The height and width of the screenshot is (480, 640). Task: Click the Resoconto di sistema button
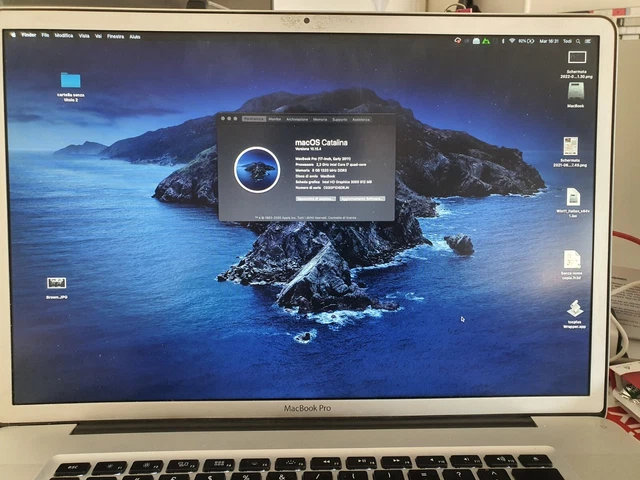coord(316,199)
